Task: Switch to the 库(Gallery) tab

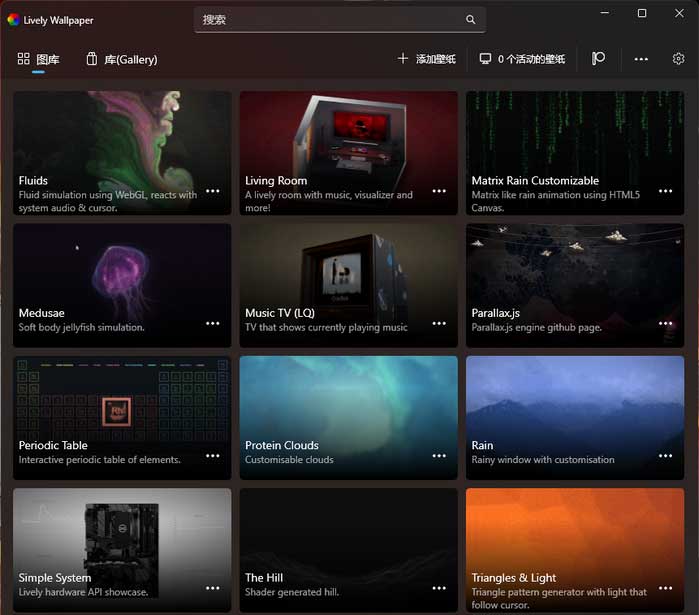Action: point(122,59)
